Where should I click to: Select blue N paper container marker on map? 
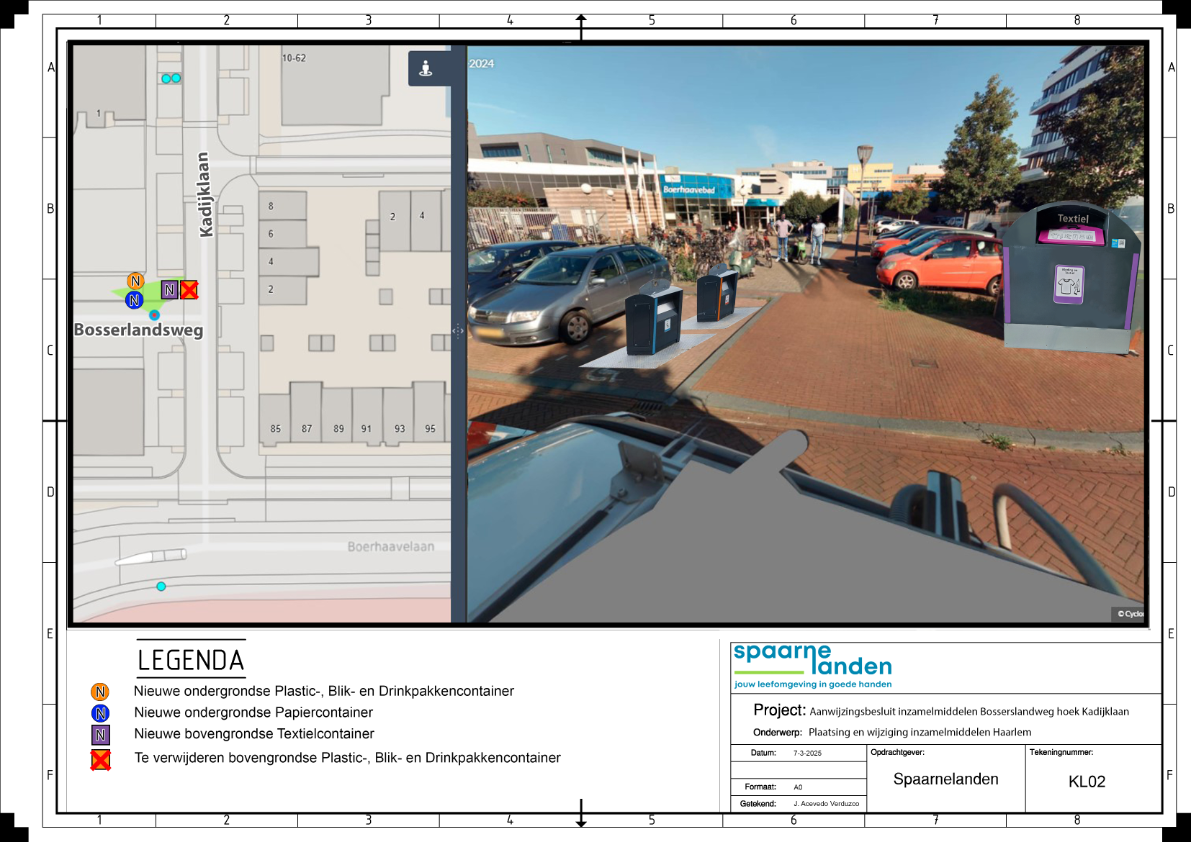[x=134, y=299]
